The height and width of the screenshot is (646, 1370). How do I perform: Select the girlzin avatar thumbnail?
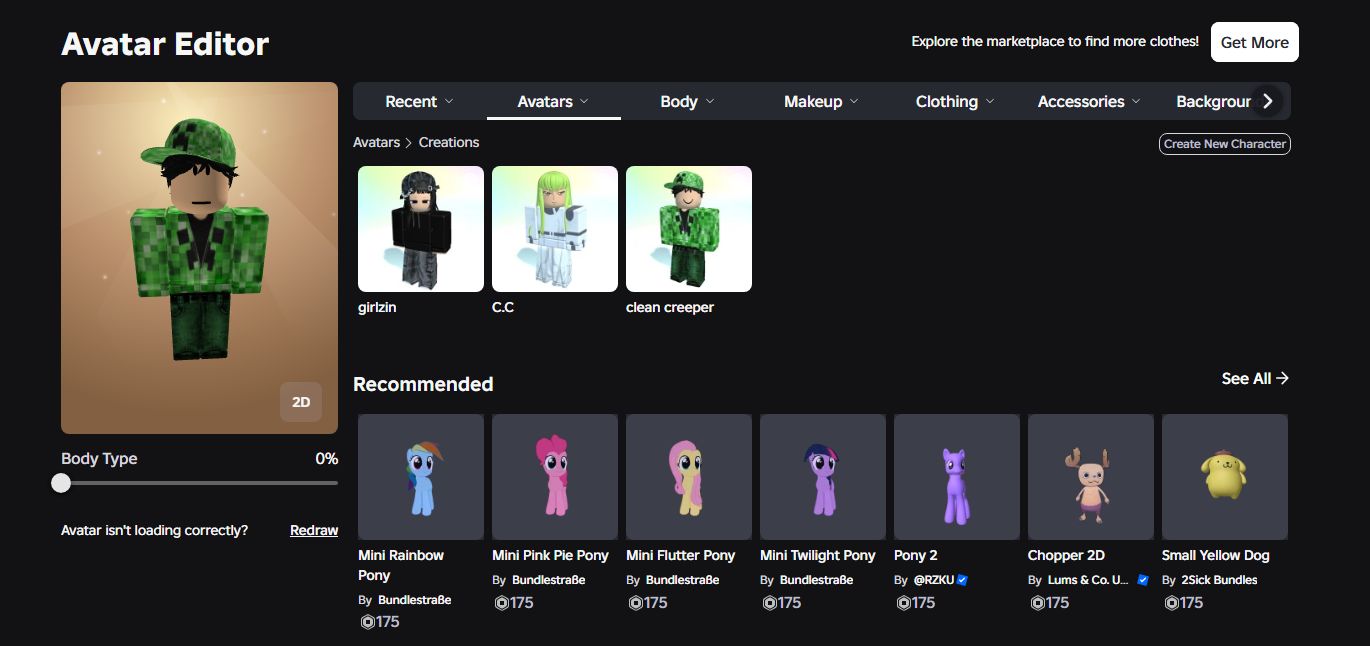tap(421, 229)
